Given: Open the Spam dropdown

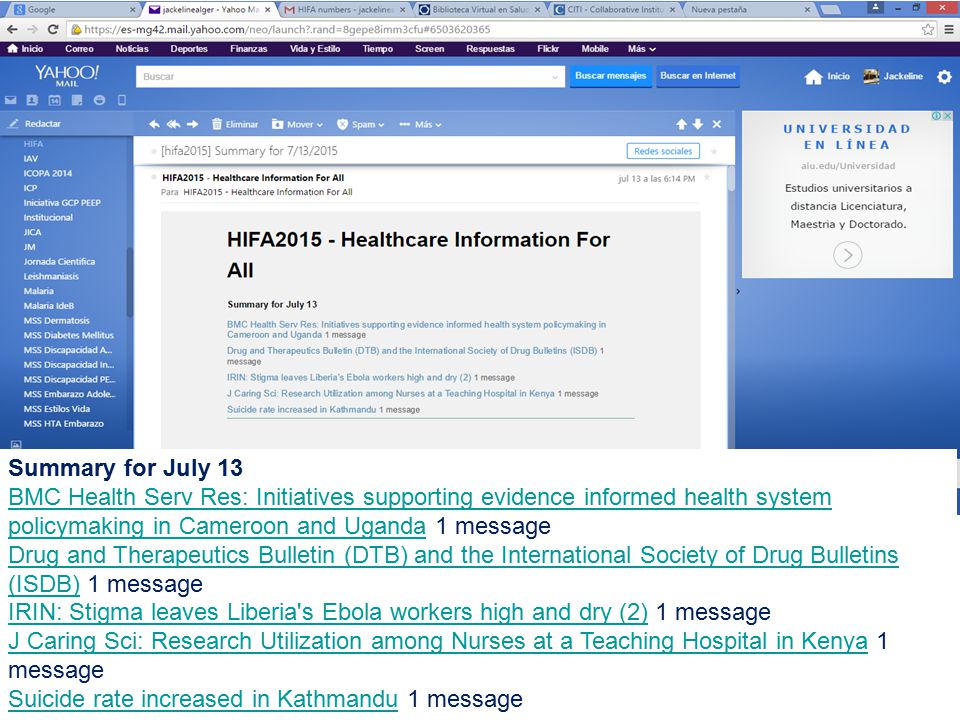Looking at the screenshot, I should 361,124.
